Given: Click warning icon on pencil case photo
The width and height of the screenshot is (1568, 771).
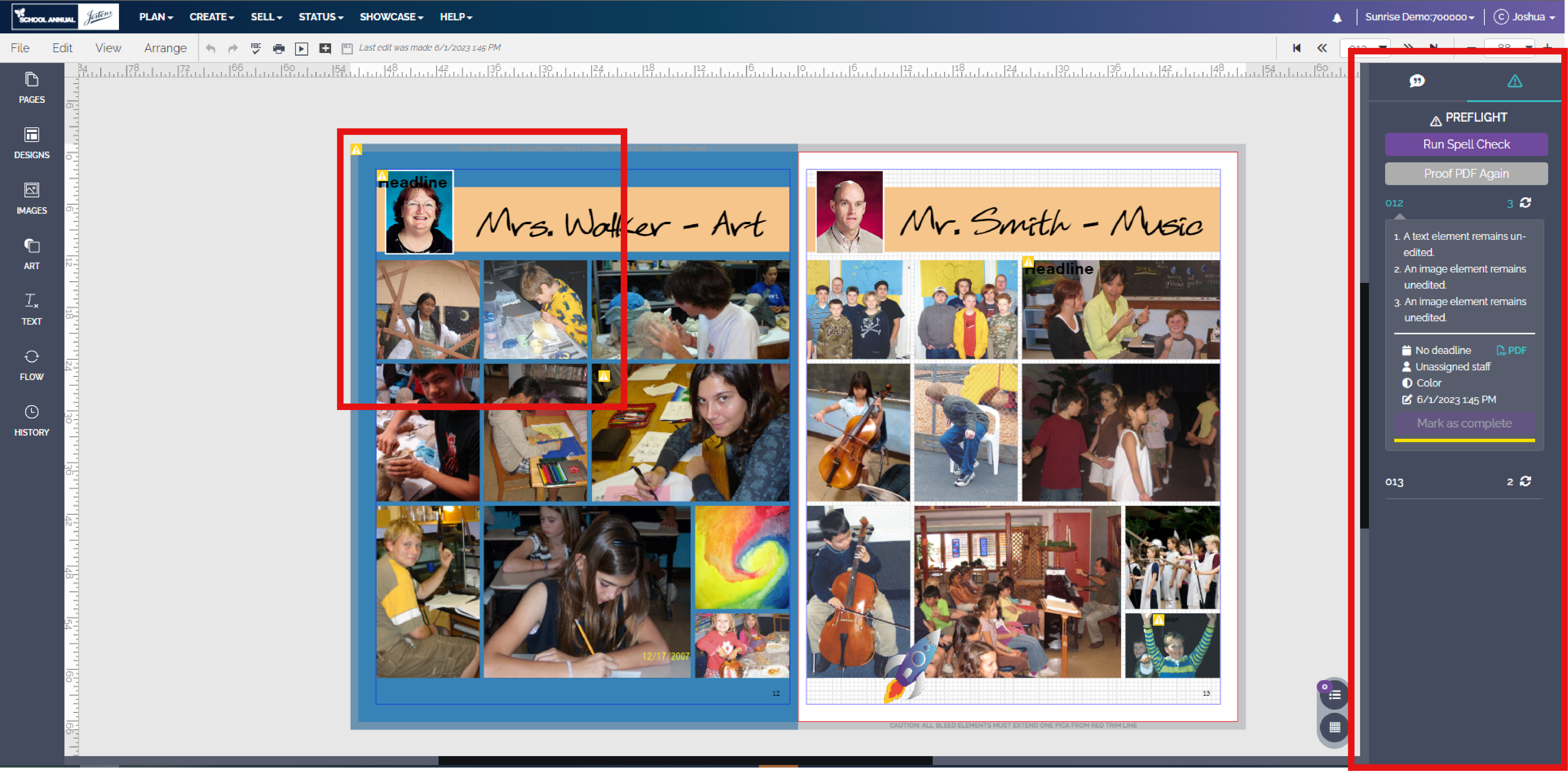Looking at the screenshot, I should (604, 376).
